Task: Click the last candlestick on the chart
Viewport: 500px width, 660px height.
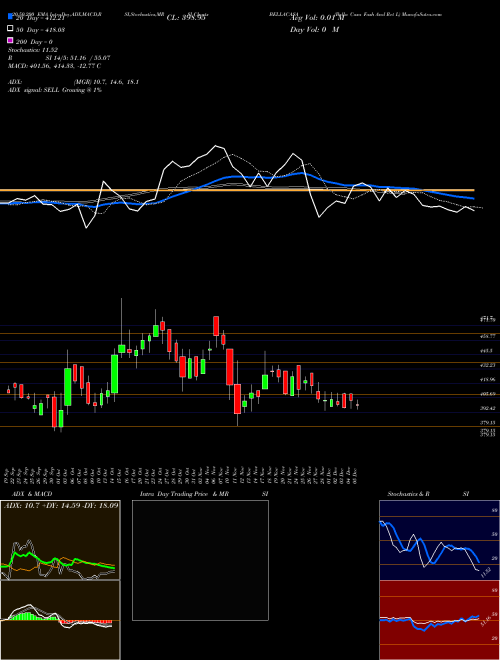Action: click(357, 405)
